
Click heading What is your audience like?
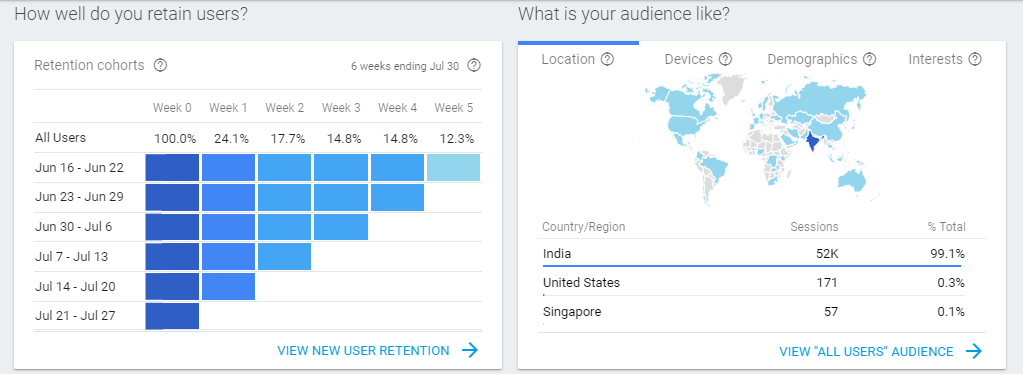pyautogui.click(x=624, y=14)
